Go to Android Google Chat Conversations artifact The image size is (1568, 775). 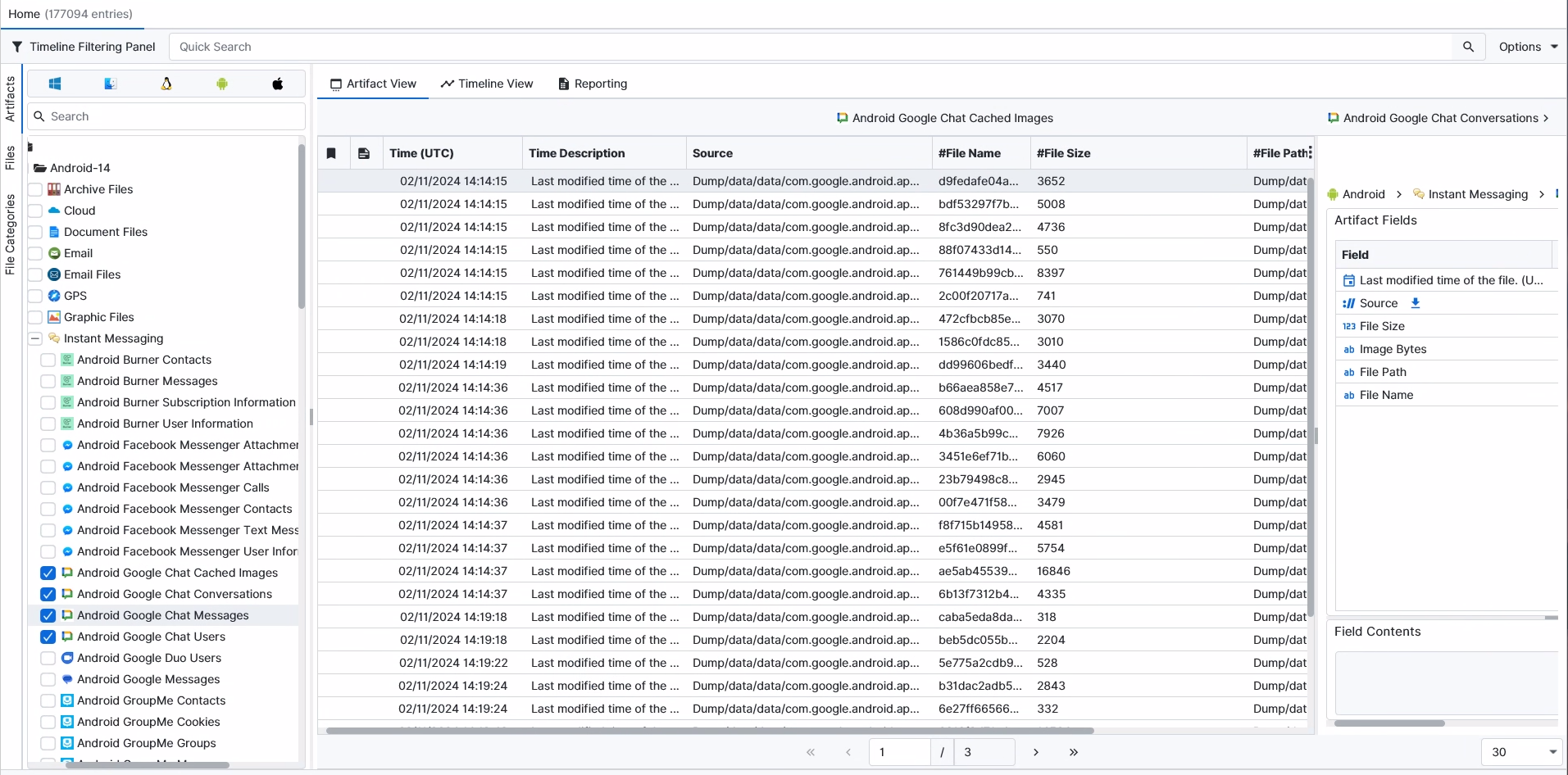1438,118
